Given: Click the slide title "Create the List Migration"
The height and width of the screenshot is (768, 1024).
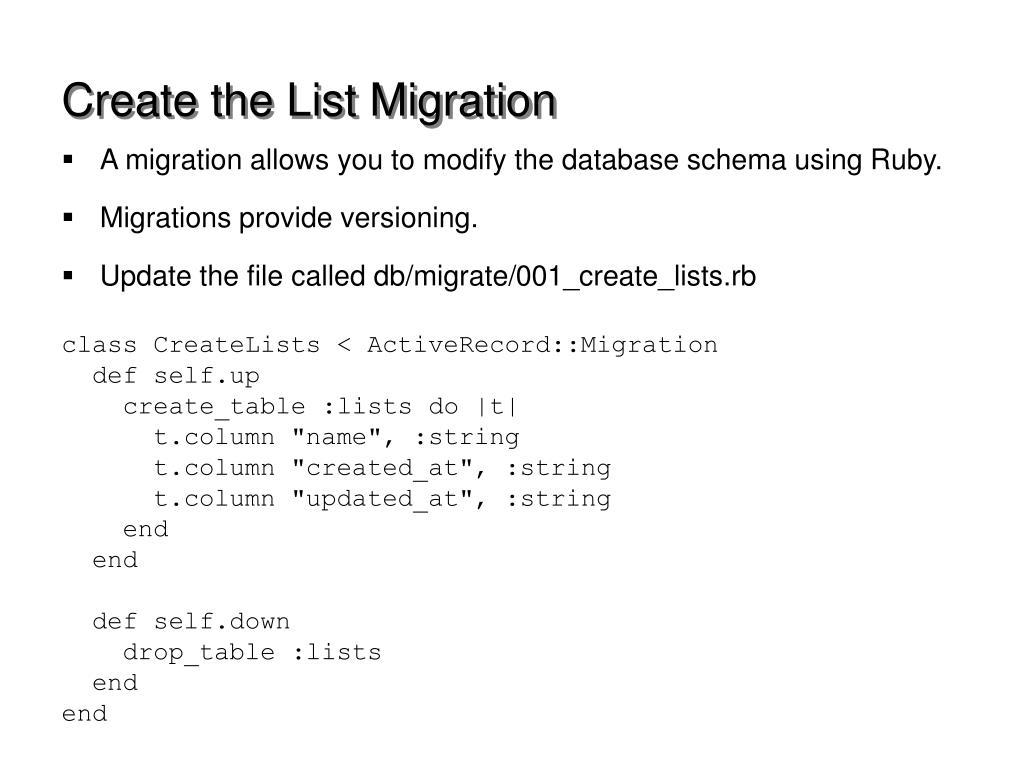Looking at the screenshot, I should click(x=308, y=101).
